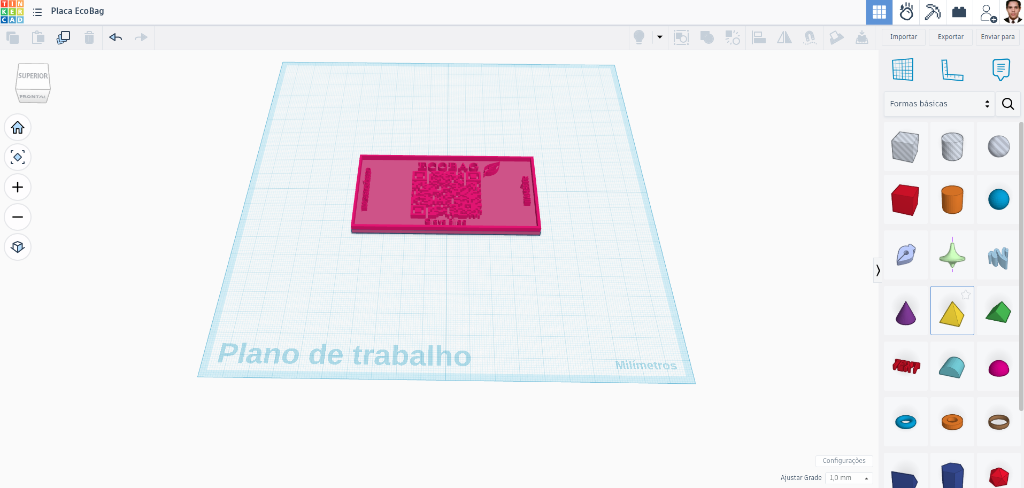Select the Ruler tool icon

(952, 69)
